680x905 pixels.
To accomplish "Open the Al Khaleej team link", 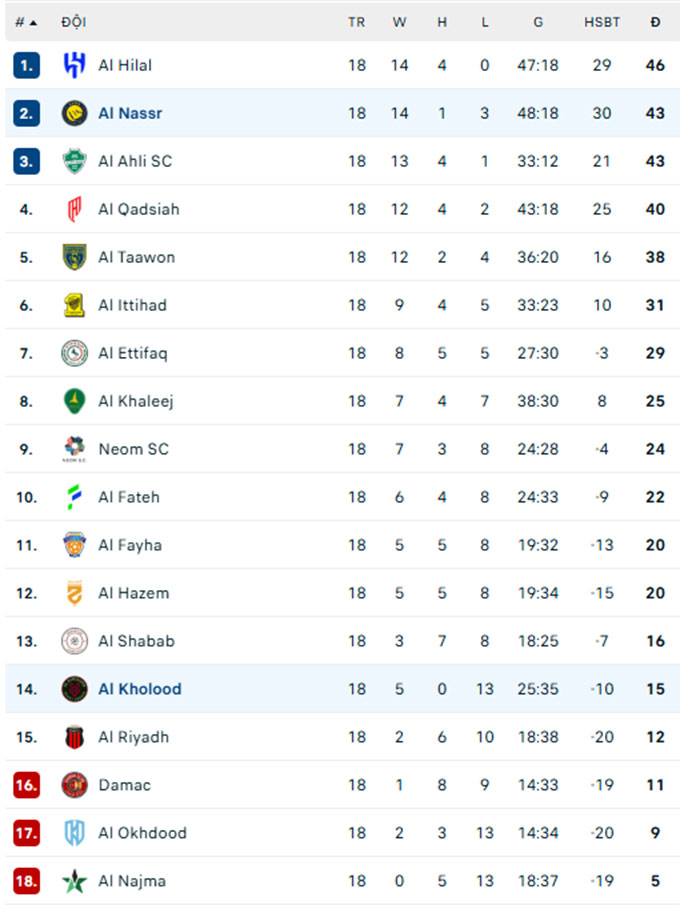I will click(x=136, y=401).
